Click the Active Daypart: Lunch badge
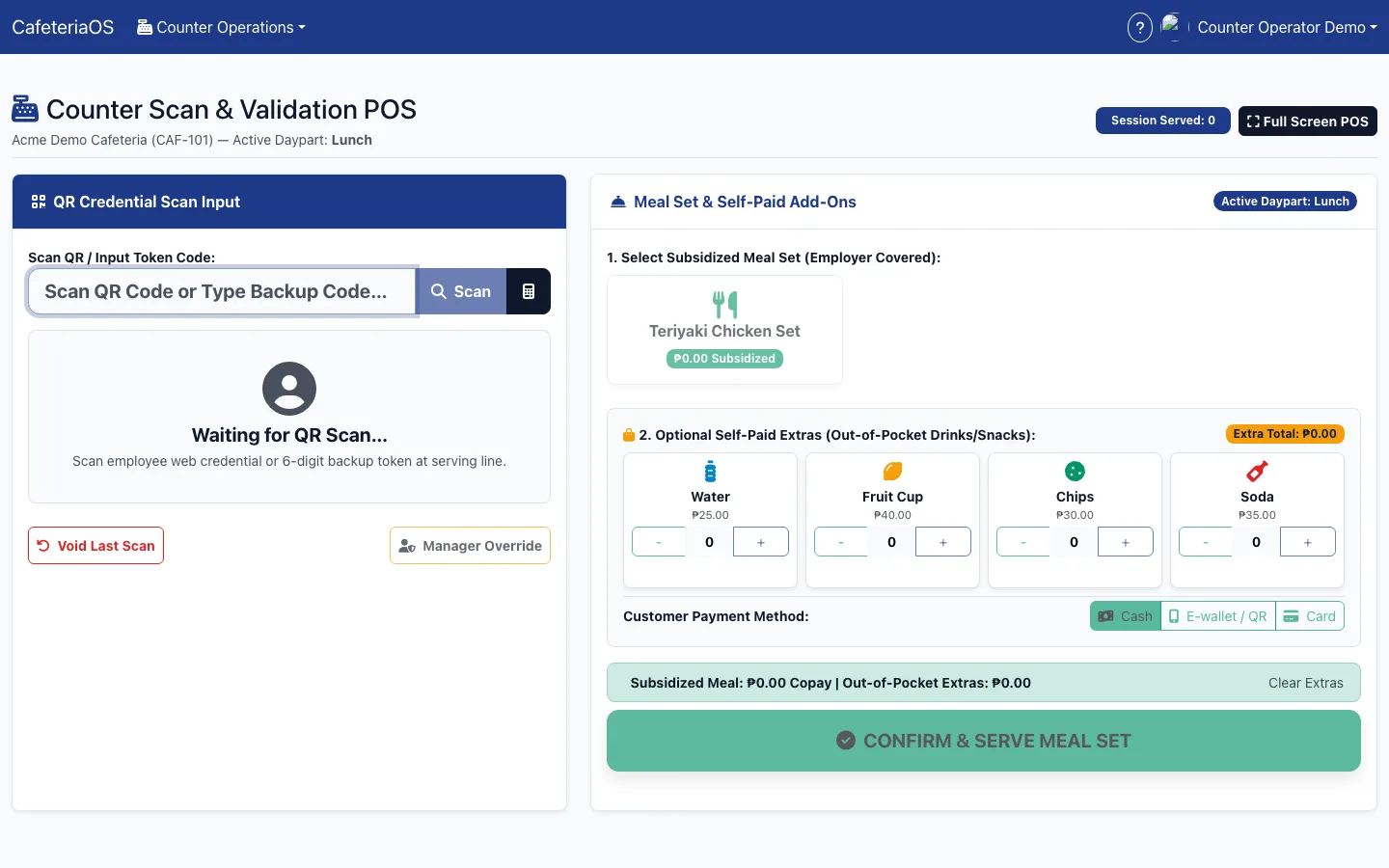The height and width of the screenshot is (868, 1389). coord(1285,202)
